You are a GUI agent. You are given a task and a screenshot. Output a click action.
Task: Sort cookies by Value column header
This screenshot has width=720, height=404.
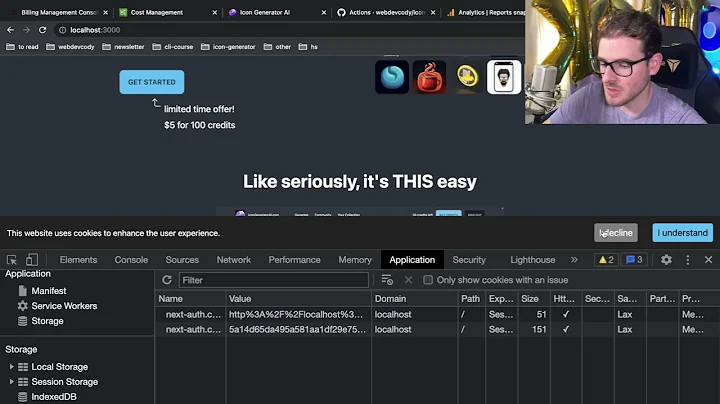coord(298,299)
